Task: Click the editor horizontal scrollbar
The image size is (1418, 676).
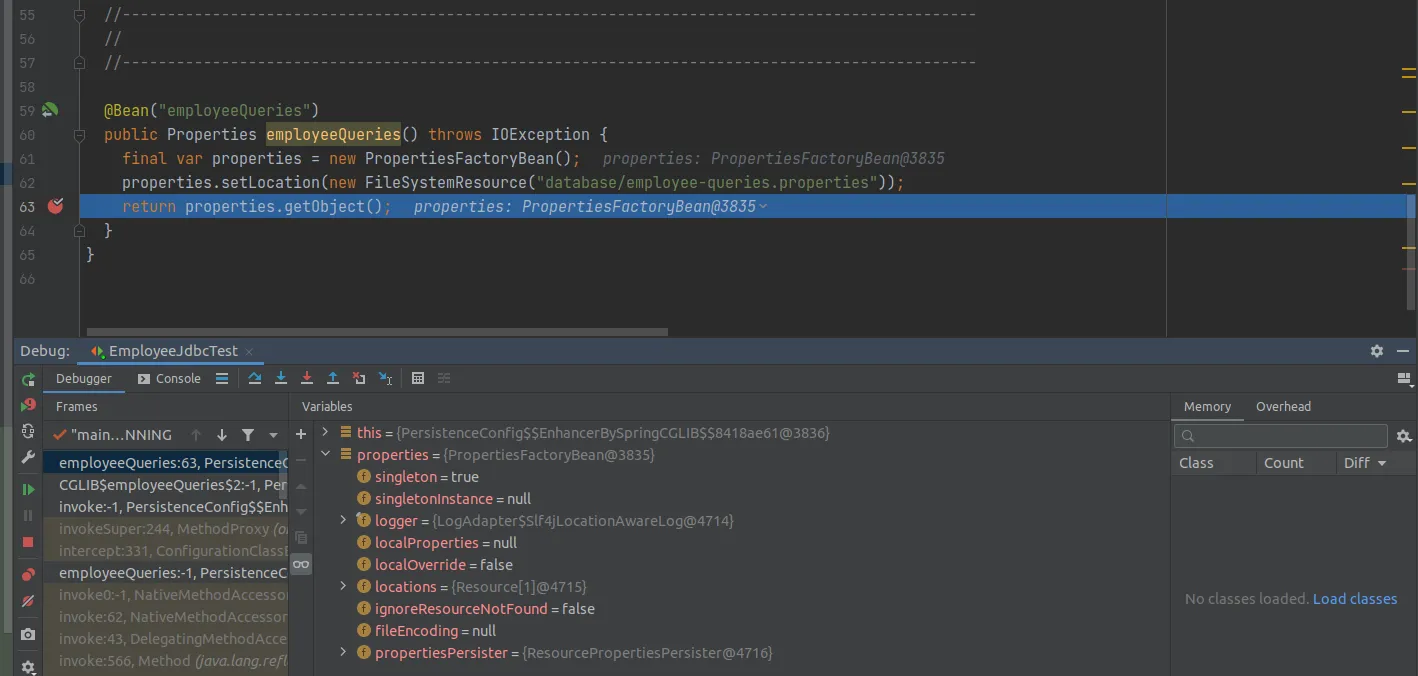Action: click(377, 332)
